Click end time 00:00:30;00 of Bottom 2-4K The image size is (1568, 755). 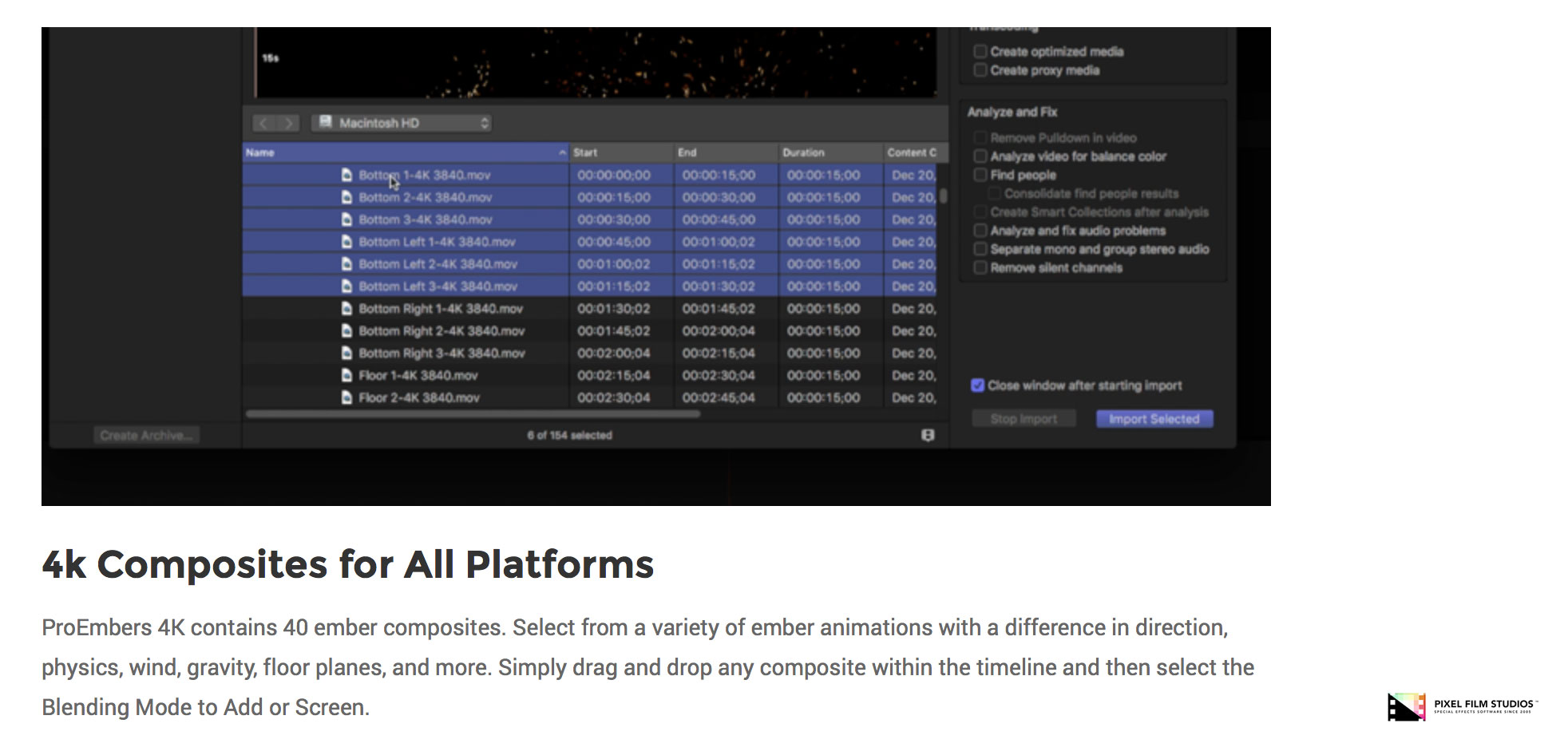click(x=719, y=197)
